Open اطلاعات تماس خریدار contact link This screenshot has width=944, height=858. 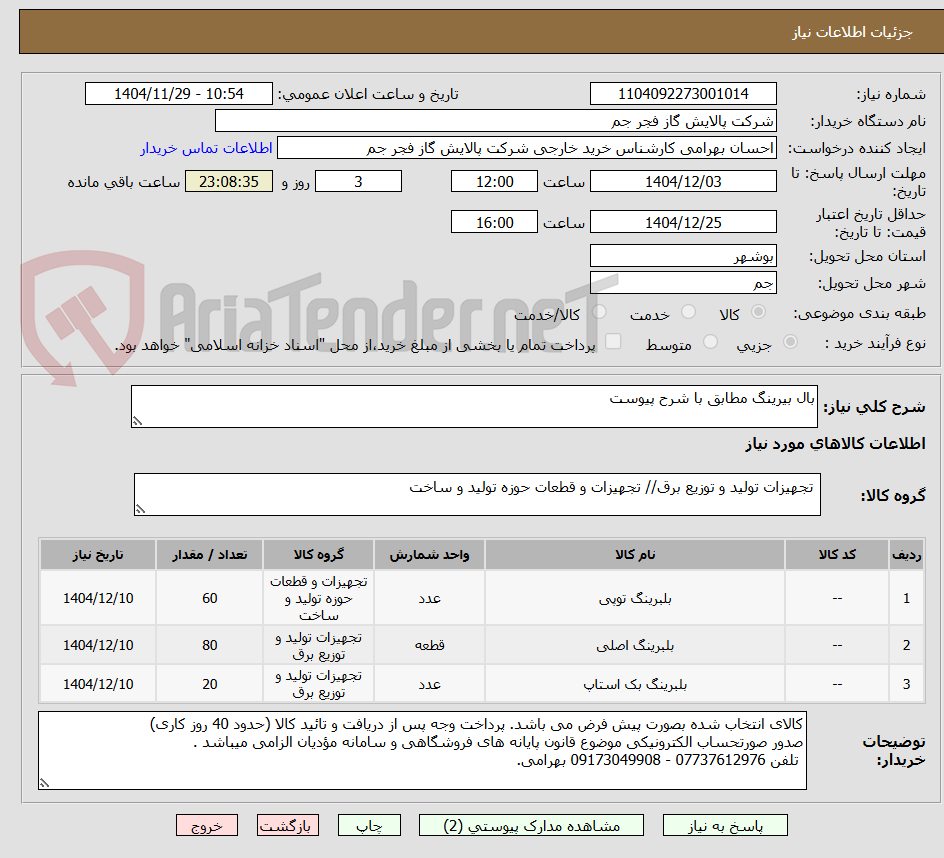click(206, 148)
